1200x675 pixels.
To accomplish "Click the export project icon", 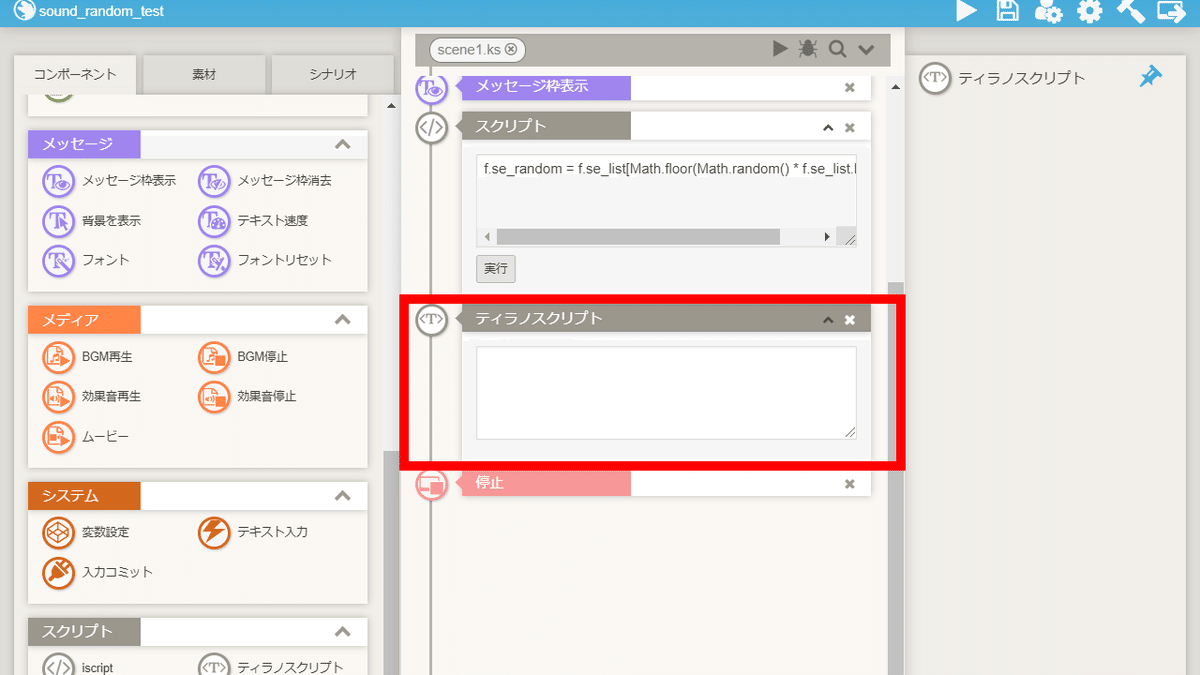I will (1171, 11).
